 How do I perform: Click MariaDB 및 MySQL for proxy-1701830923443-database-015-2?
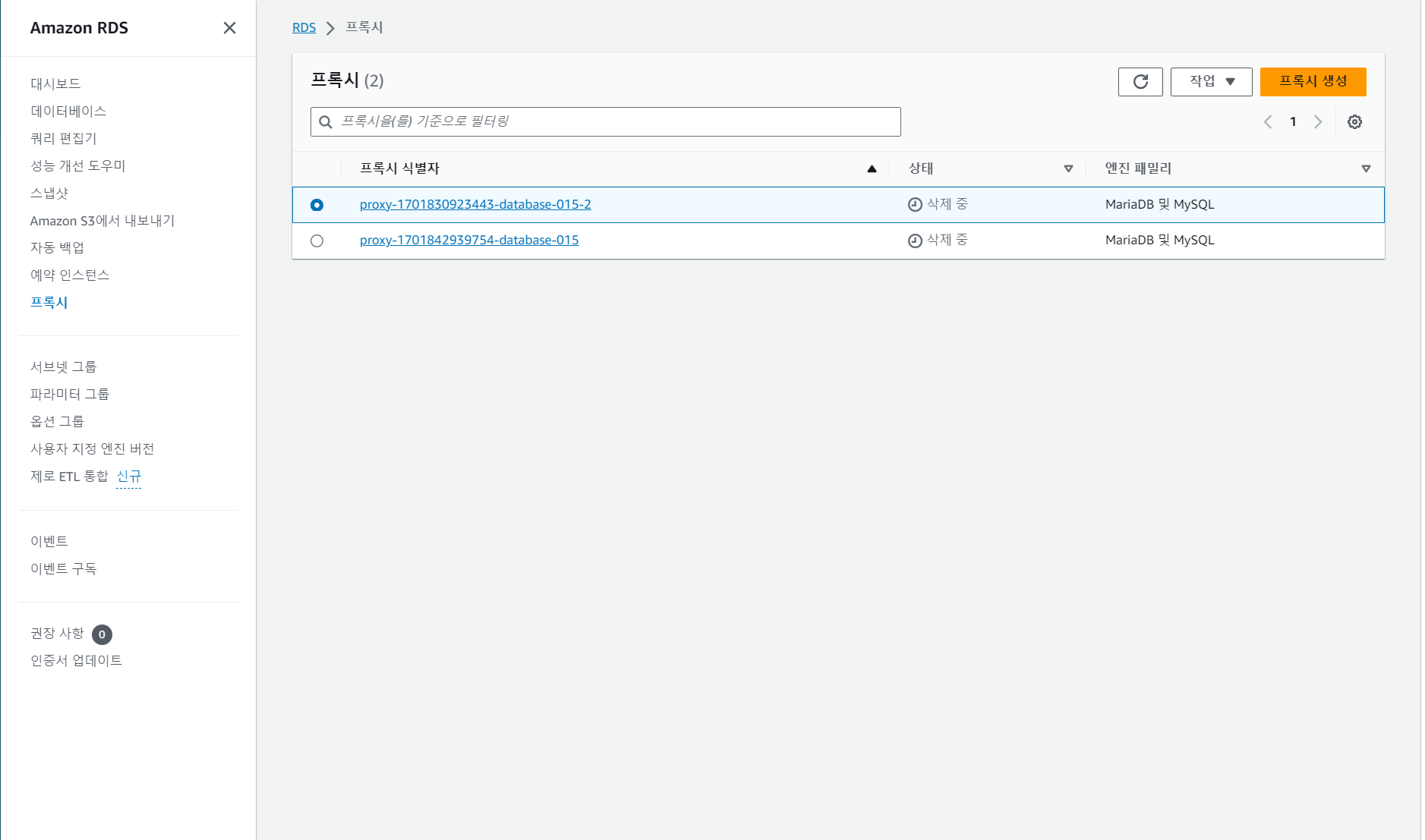[1160, 204]
